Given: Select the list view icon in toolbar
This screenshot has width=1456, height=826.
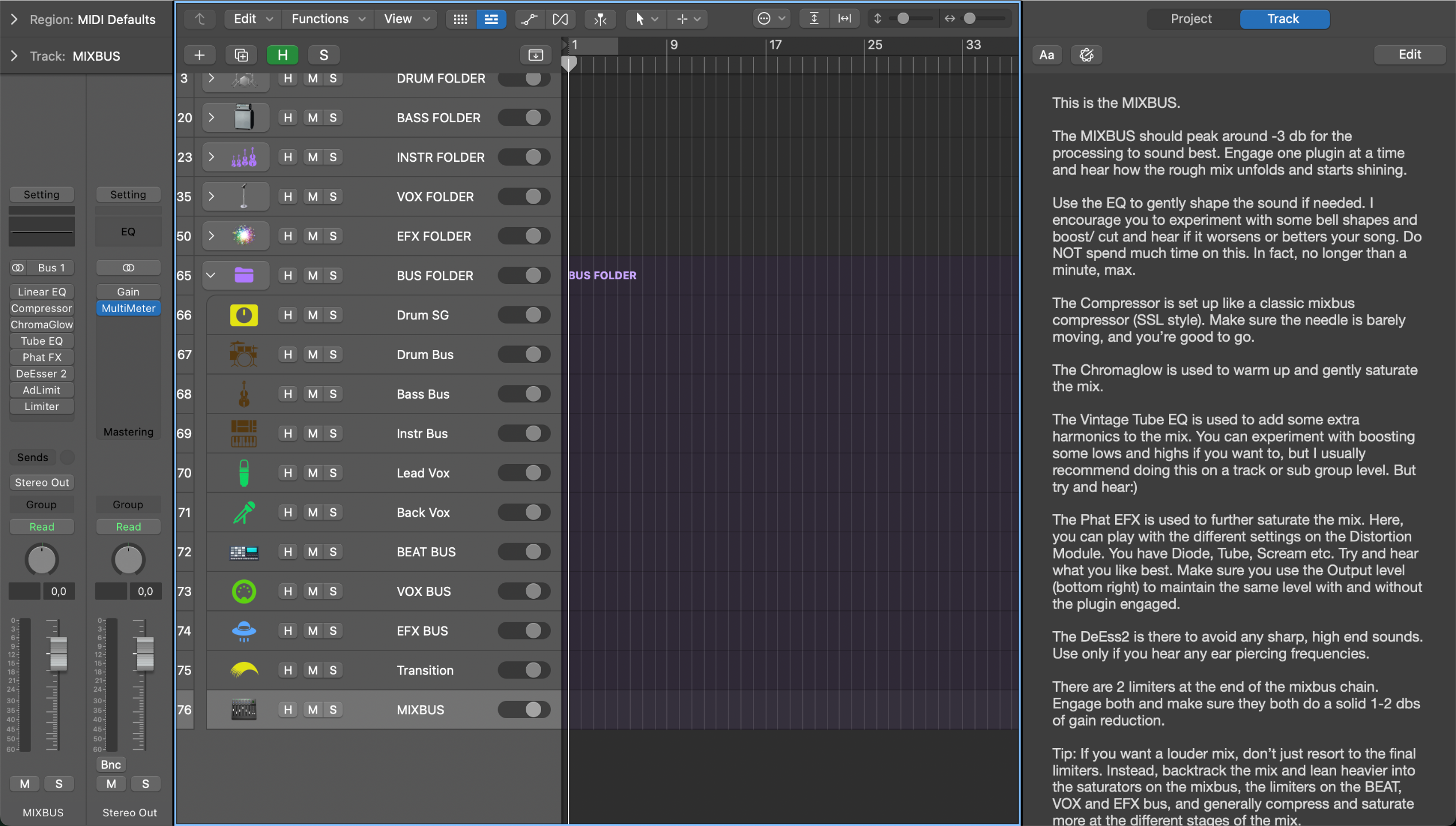Looking at the screenshot, I should 491,19.
